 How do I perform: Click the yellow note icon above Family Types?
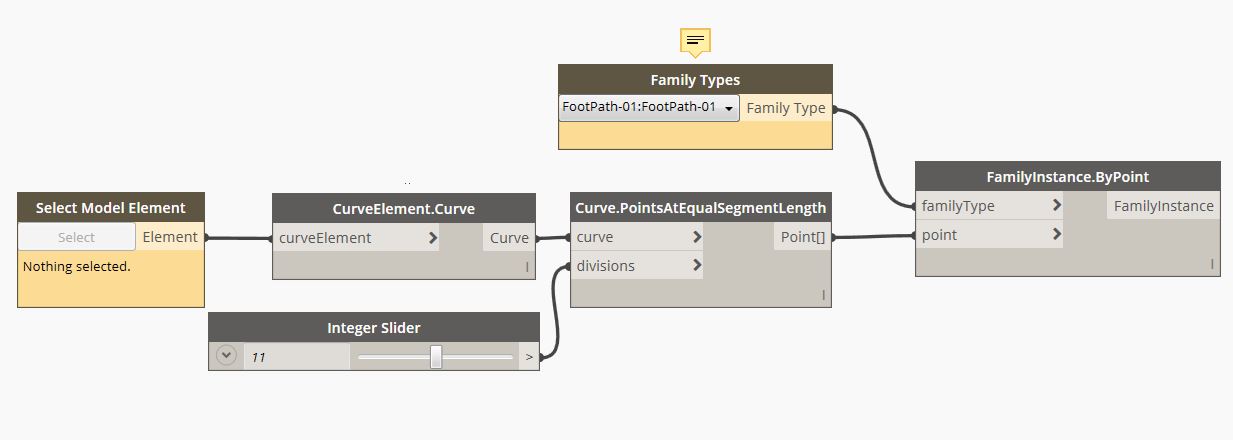coord(695,41)
